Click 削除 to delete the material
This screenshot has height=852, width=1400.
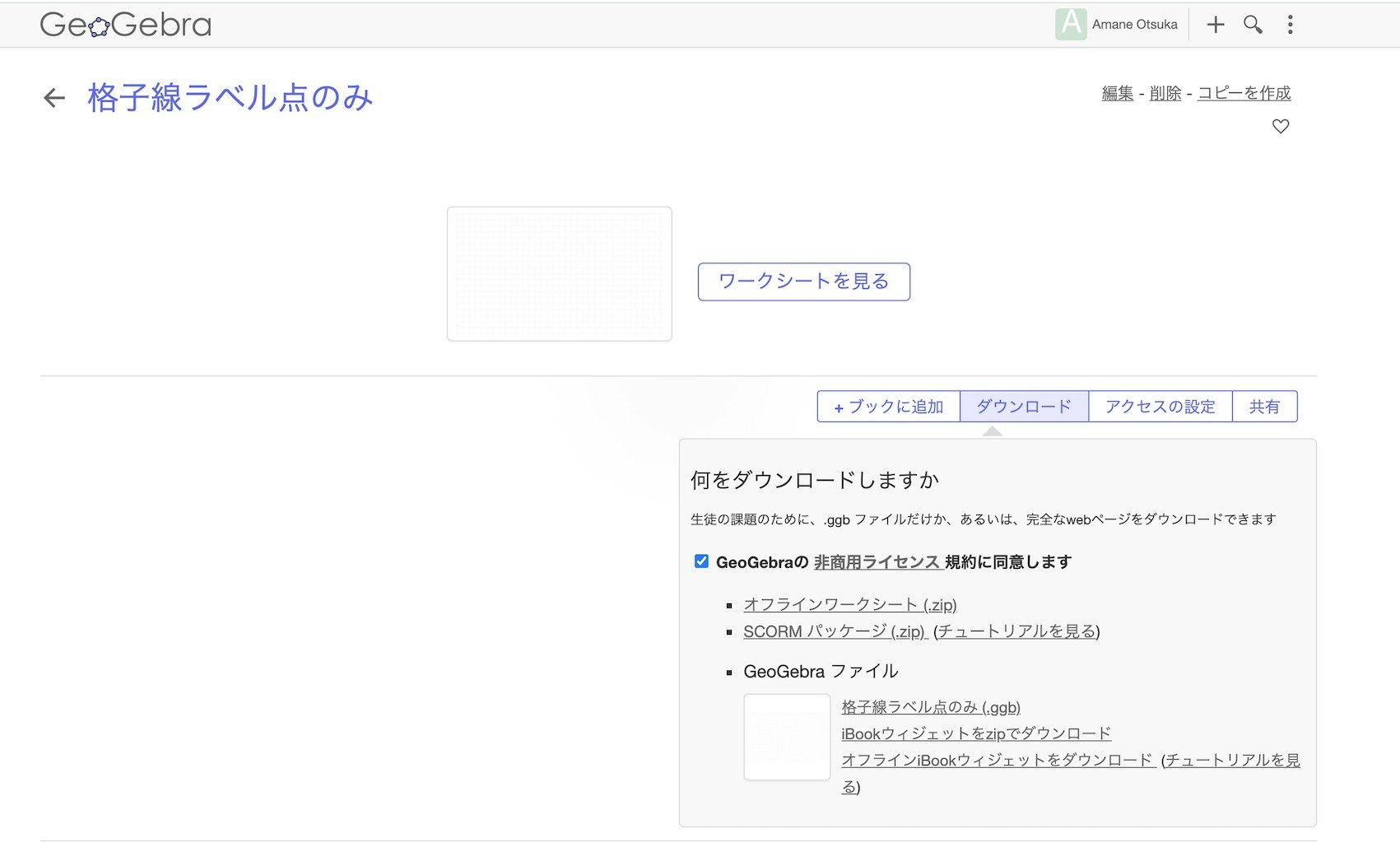click(1165, 93)
